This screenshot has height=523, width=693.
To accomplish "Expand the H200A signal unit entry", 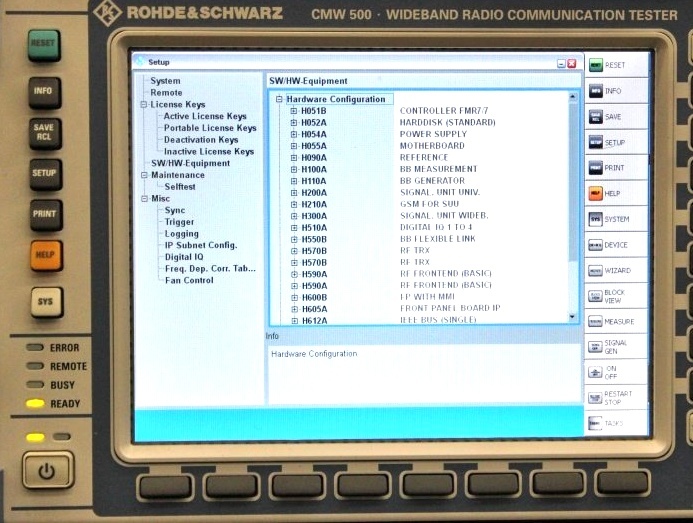I will pos(294,193).
